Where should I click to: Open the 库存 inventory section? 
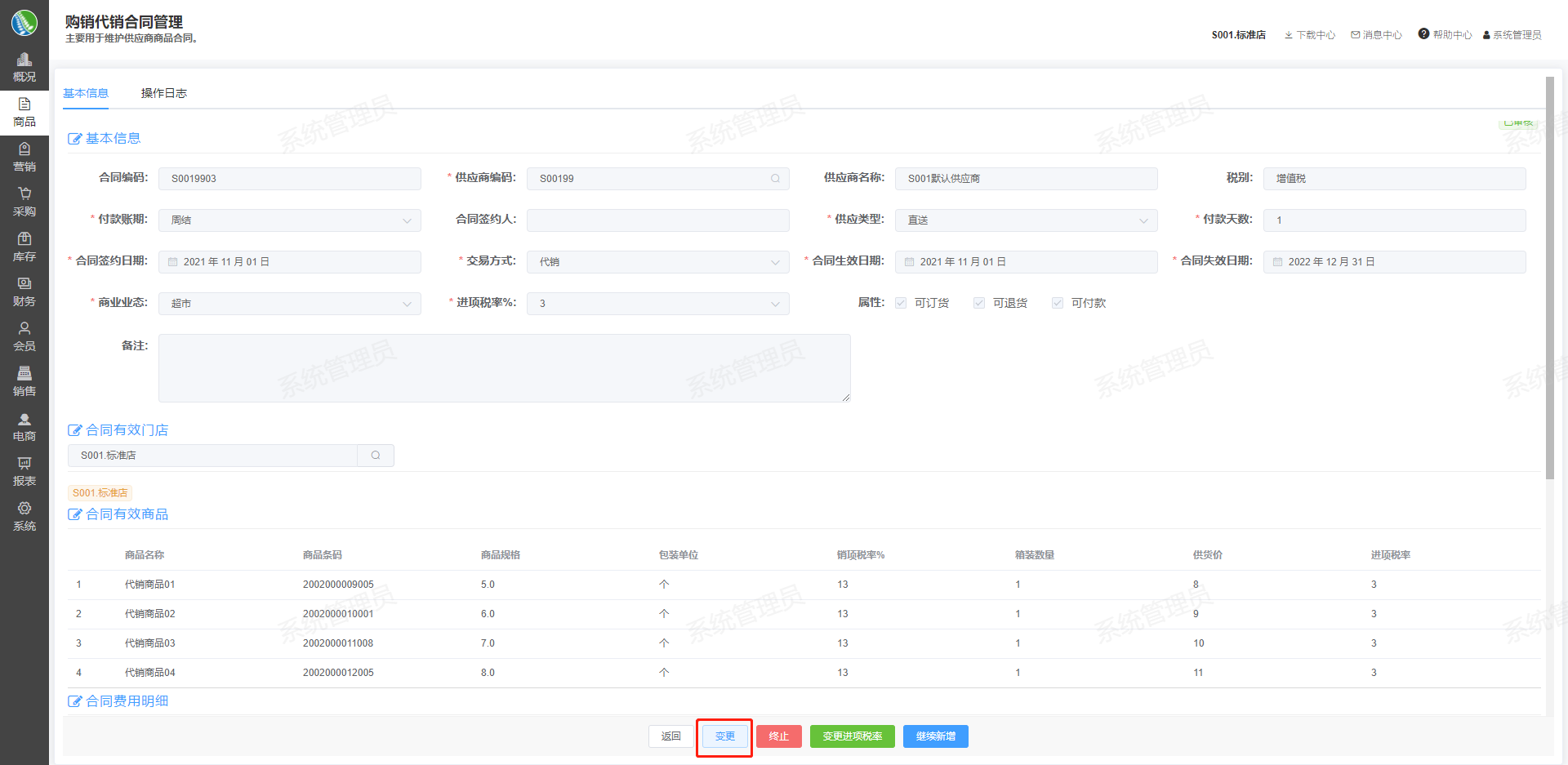click(24, 247)
